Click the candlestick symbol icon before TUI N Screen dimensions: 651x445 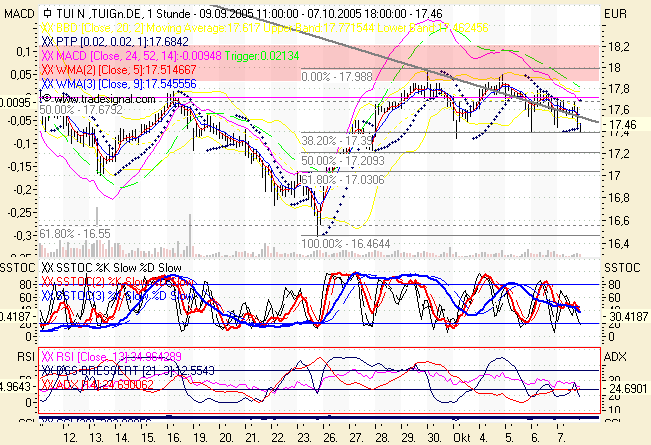[x=47, y=13]
